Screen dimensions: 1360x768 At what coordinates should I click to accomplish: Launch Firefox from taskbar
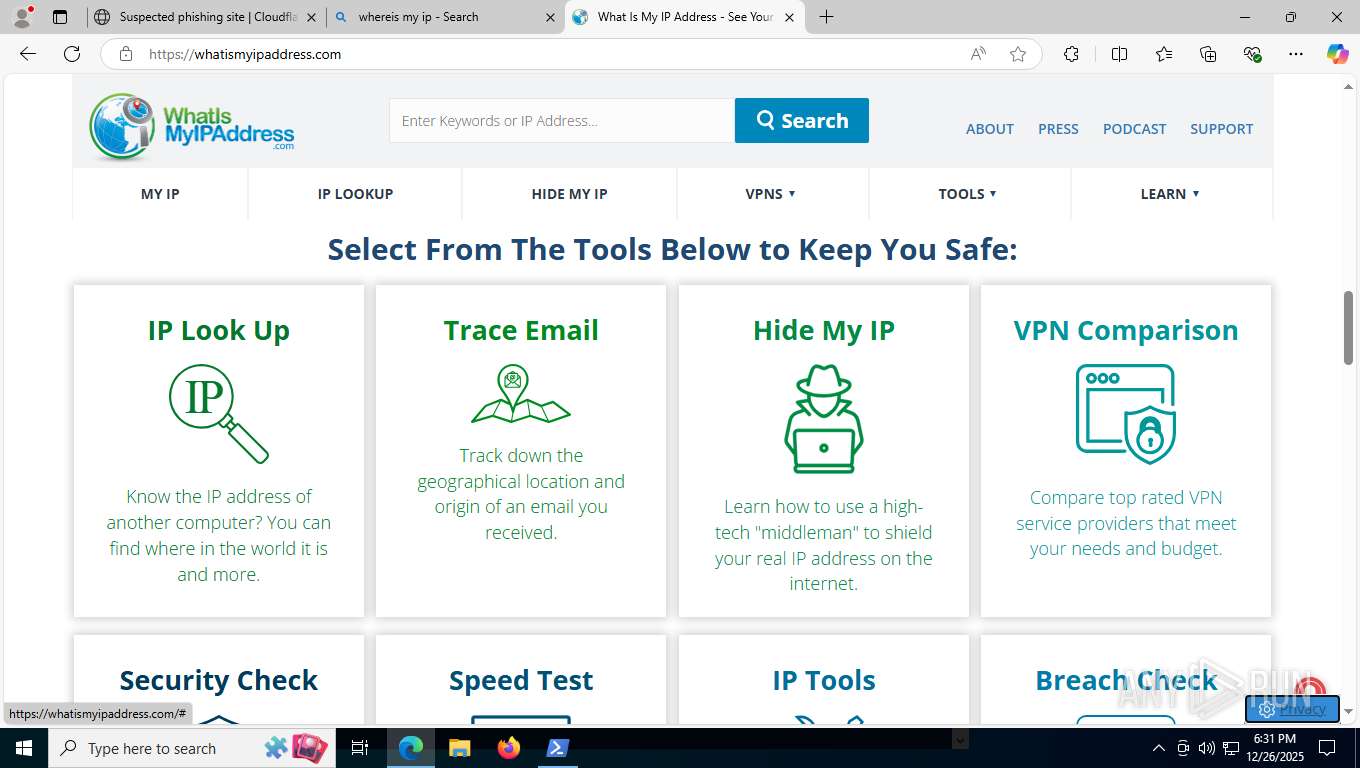tap(509, 748)
